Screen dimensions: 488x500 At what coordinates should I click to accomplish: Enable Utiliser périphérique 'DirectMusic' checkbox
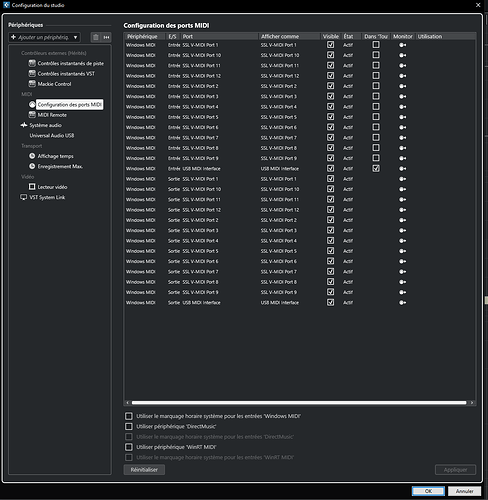click(x=129, y=426)
